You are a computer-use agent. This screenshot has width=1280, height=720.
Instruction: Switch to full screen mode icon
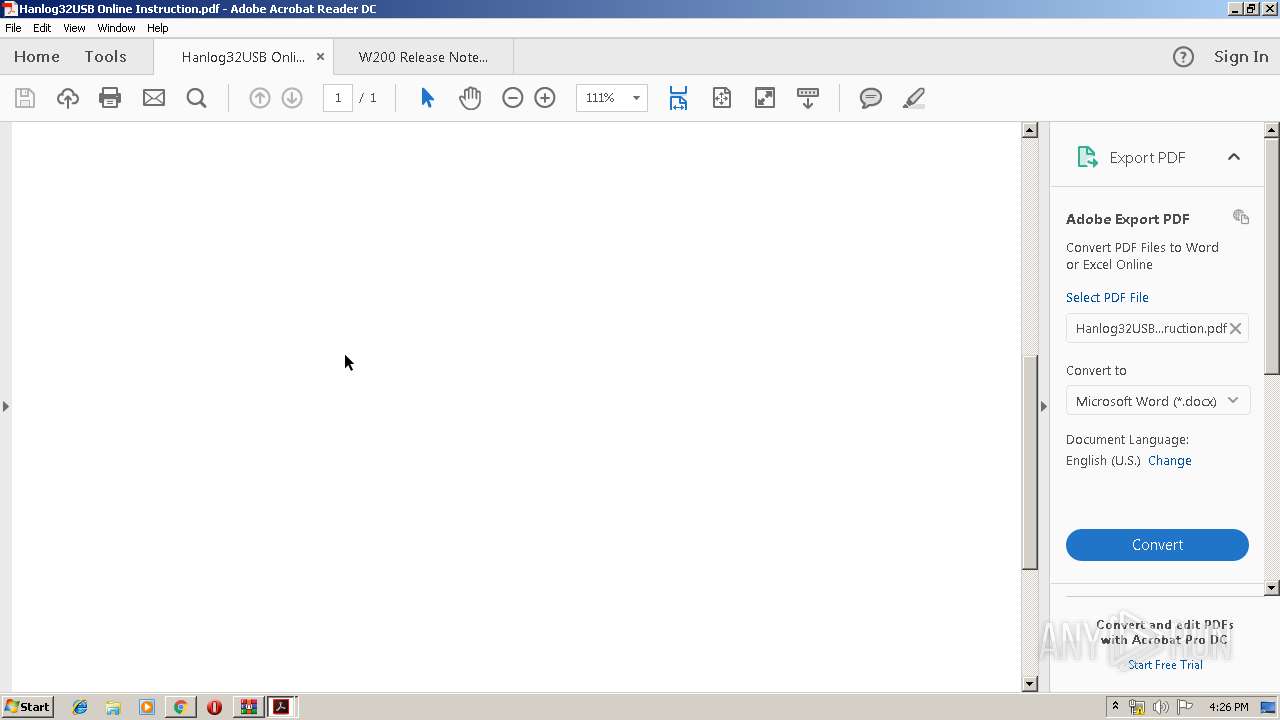[764, 98]
